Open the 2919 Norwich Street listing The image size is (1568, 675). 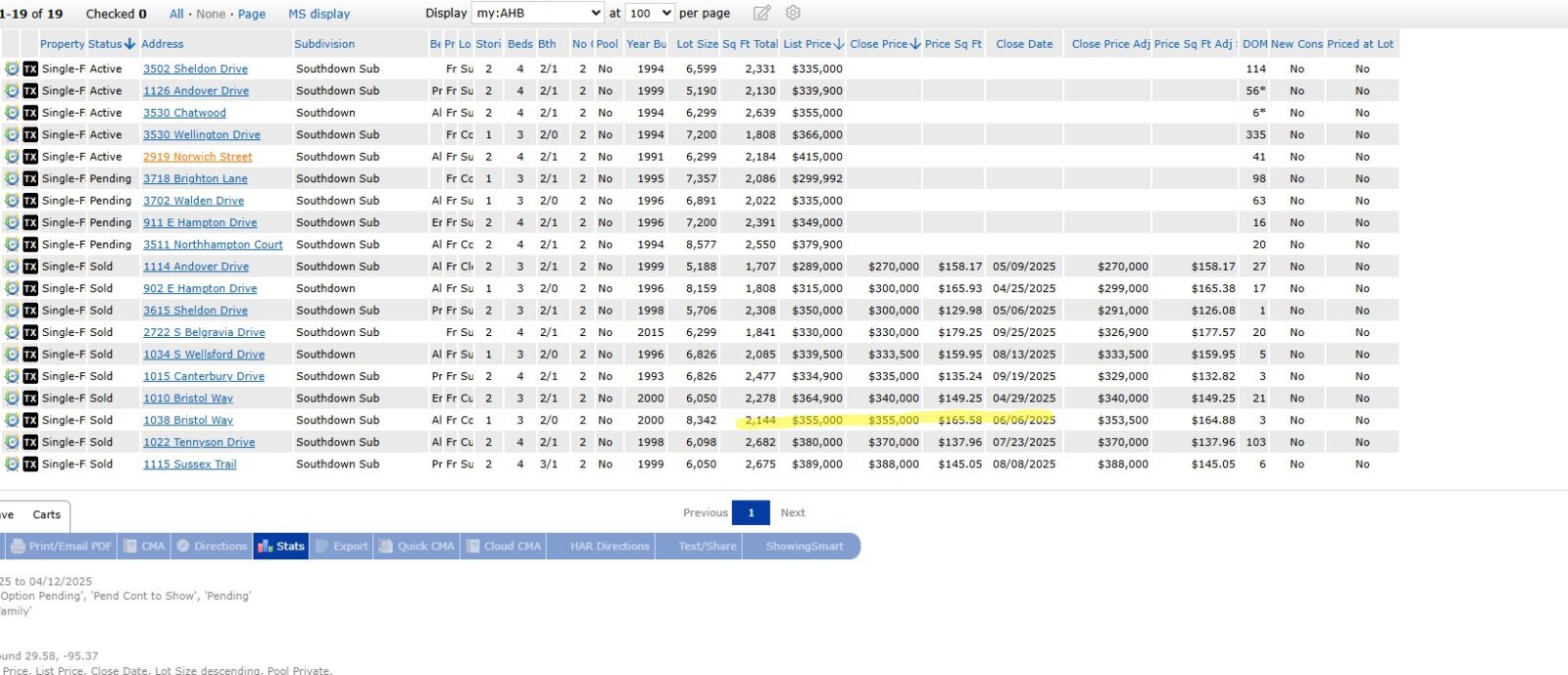[197, 157]
